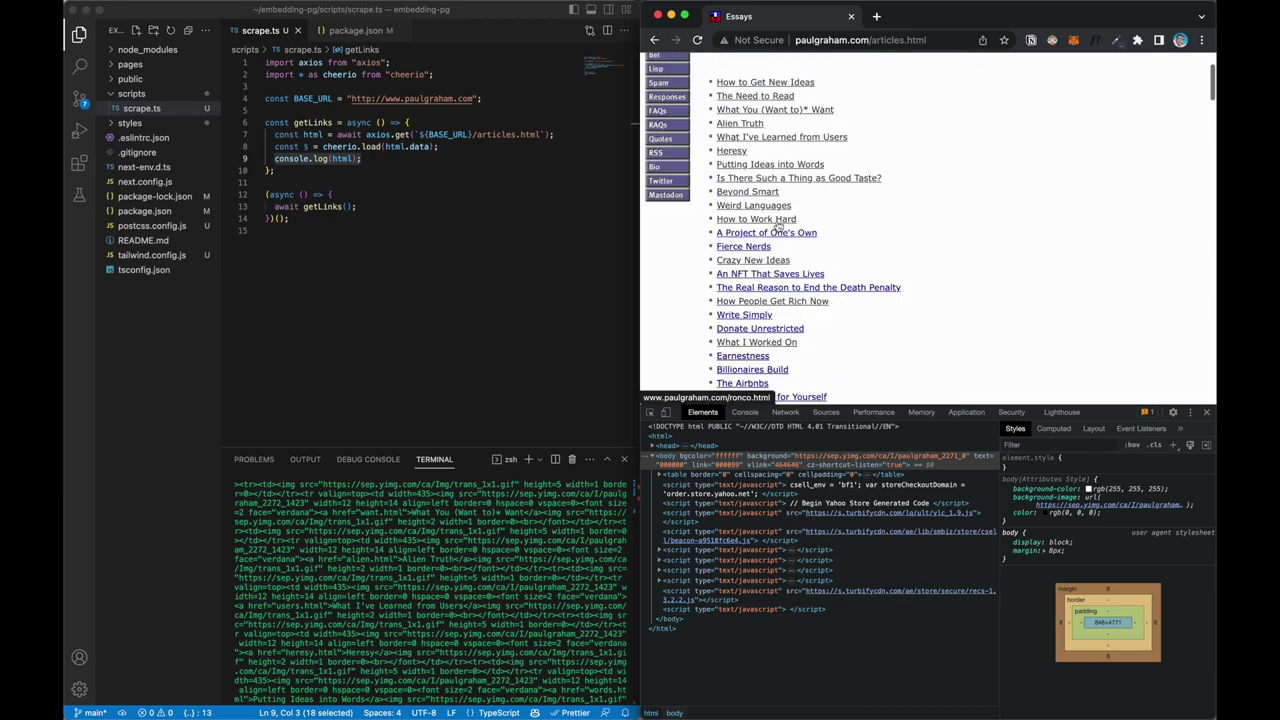This screenshot has height=720, width=1280.
Task: Click the Copilot status icon in status bar
Action: (535, 713)
